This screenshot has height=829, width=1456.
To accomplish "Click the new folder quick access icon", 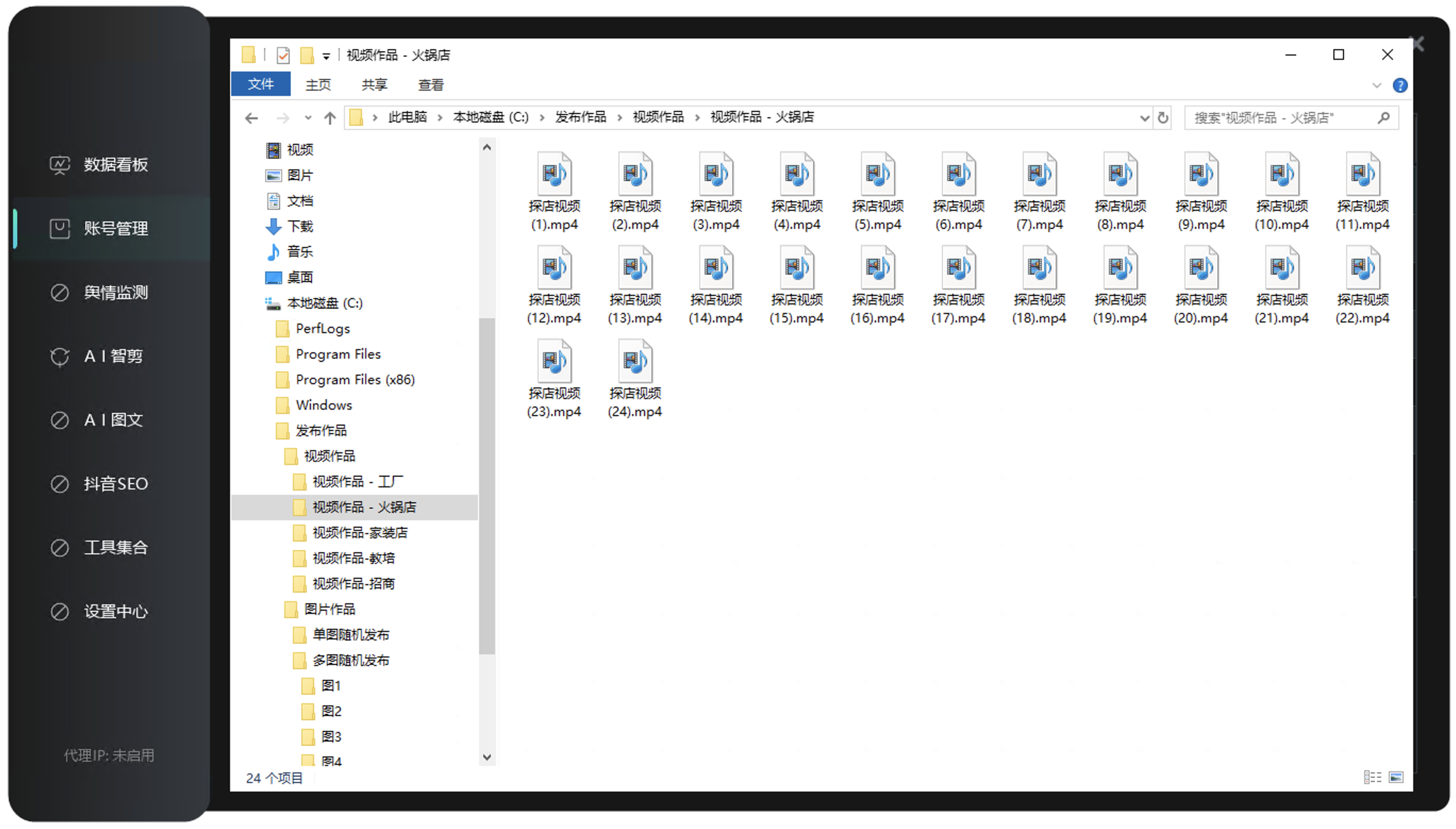I will pos(307,55).
